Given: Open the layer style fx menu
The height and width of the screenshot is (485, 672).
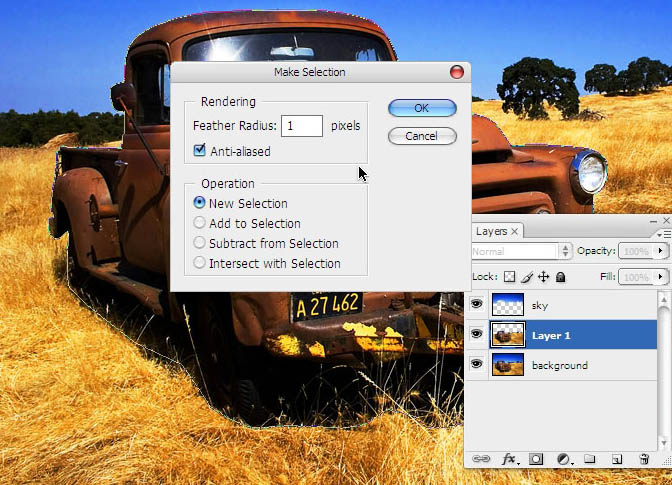Looking at the screenshot, I should [x=510, y=459].
